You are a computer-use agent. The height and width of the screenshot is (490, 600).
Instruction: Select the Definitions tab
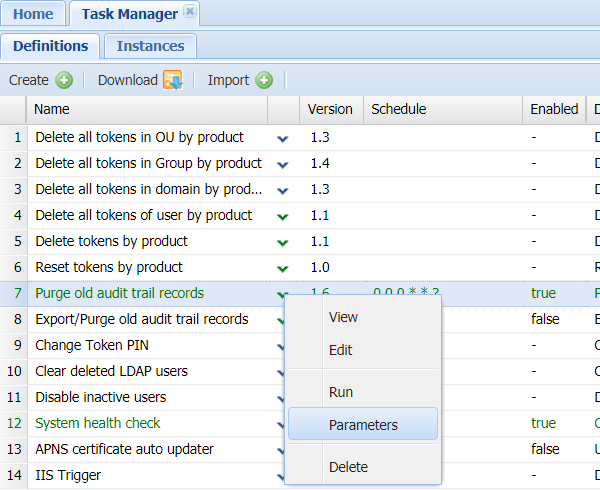tap(50, 46)
